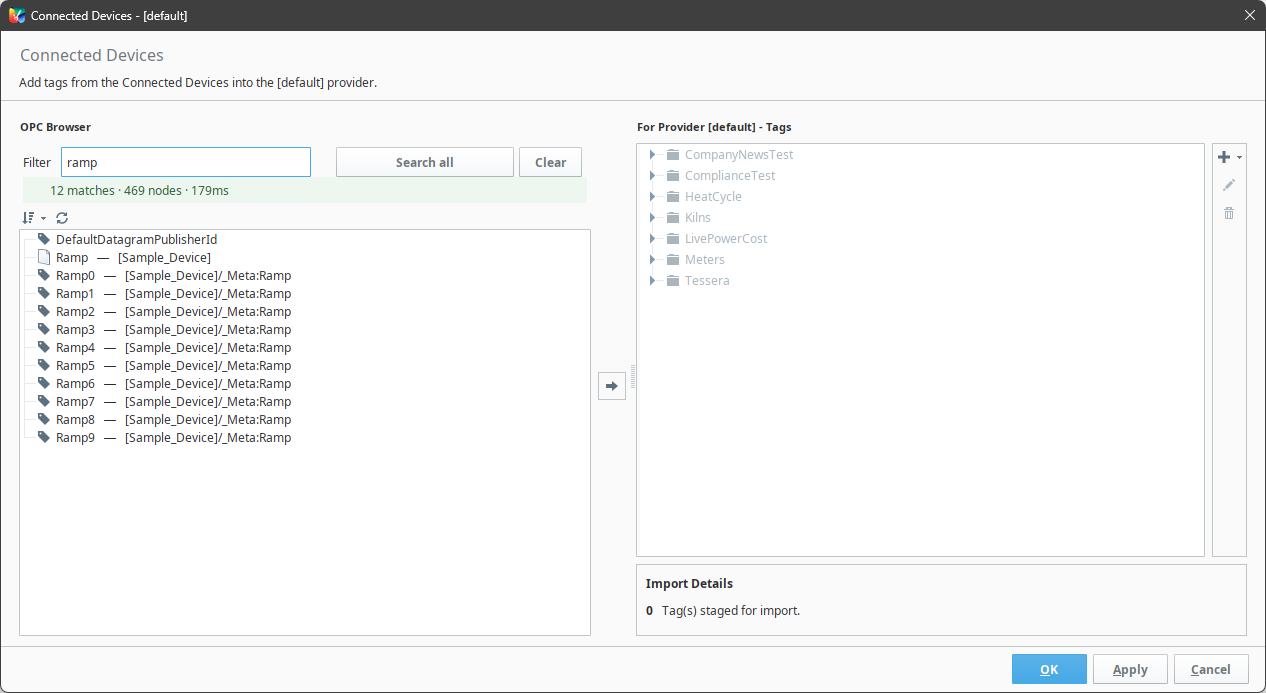Click the CompanyNewsTest folder icon

pyautogui.click(x=673, y=155)
